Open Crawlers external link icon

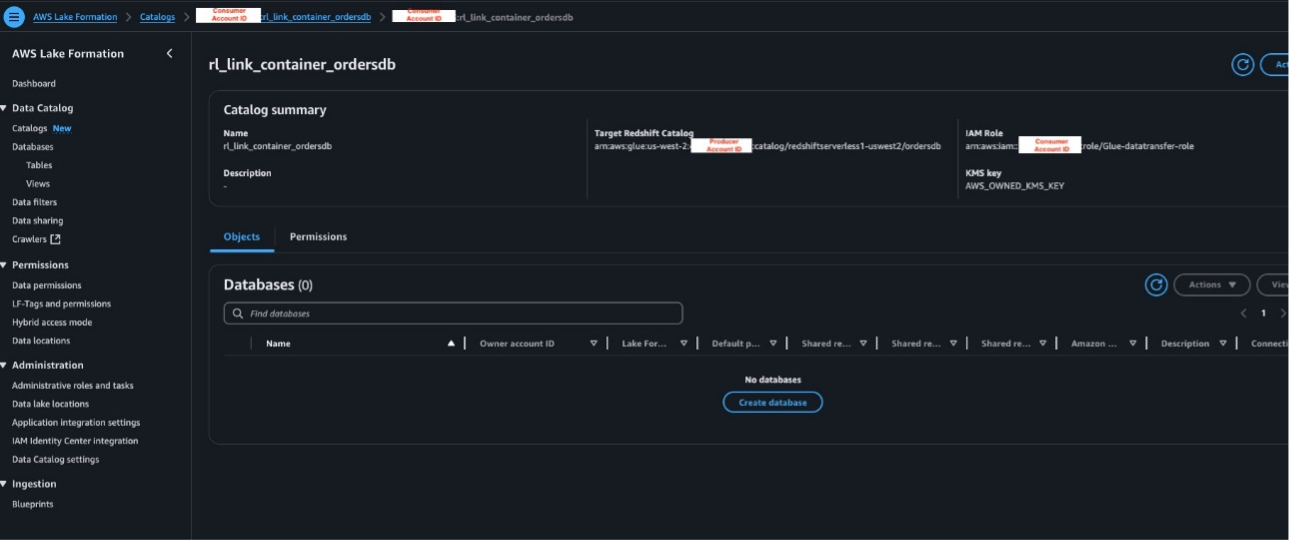click(55, 239)
